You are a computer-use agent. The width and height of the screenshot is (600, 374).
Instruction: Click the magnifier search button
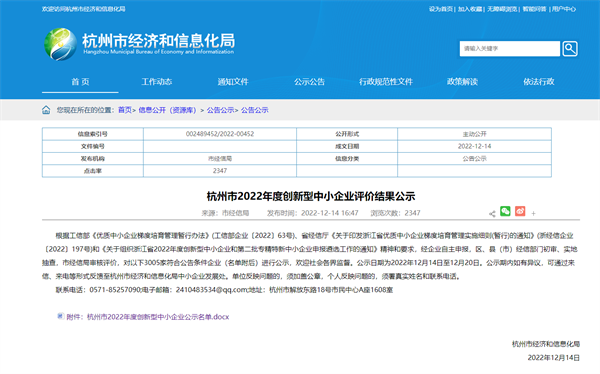click(570, 49)
